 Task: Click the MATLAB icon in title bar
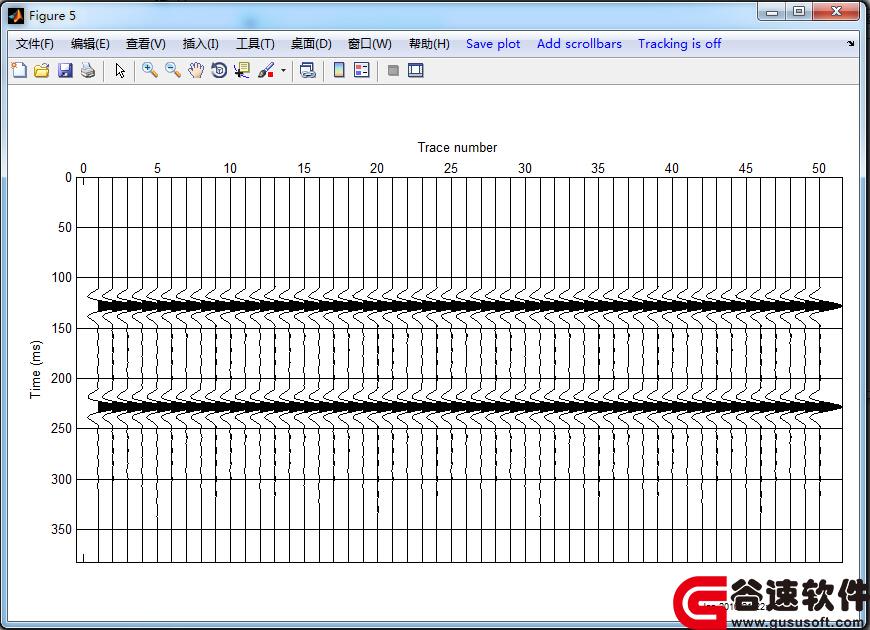16,16
